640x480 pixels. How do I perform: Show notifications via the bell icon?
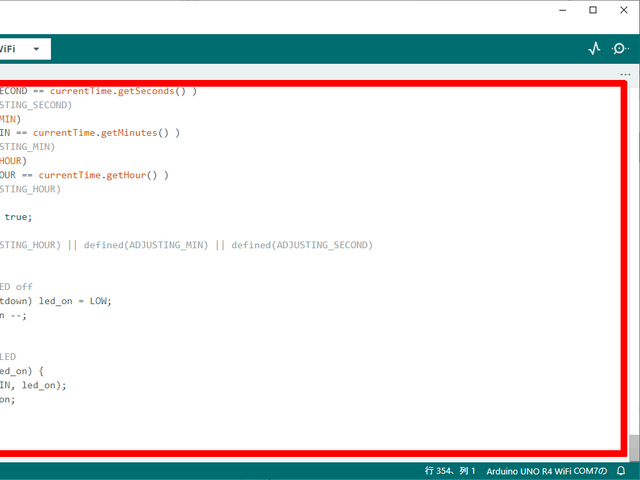pyautogui.click(x=621, y=470)
